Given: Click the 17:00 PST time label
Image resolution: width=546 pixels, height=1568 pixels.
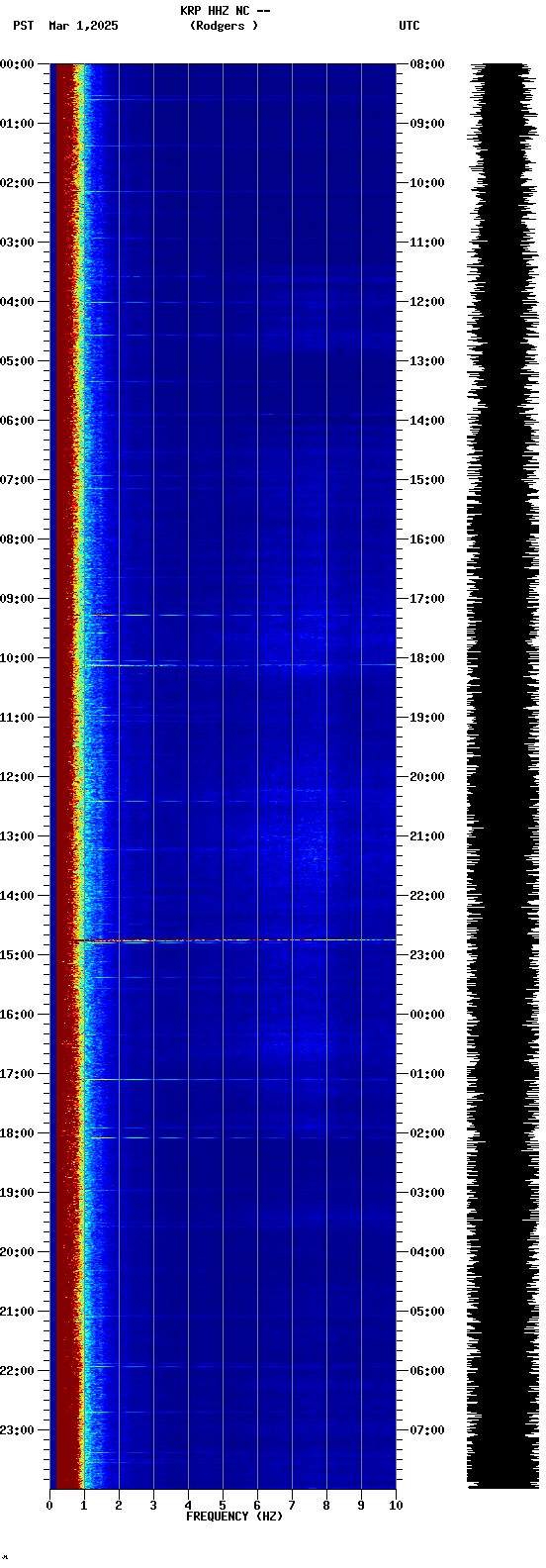Looking at the screenshot, I should point(18,1074).
